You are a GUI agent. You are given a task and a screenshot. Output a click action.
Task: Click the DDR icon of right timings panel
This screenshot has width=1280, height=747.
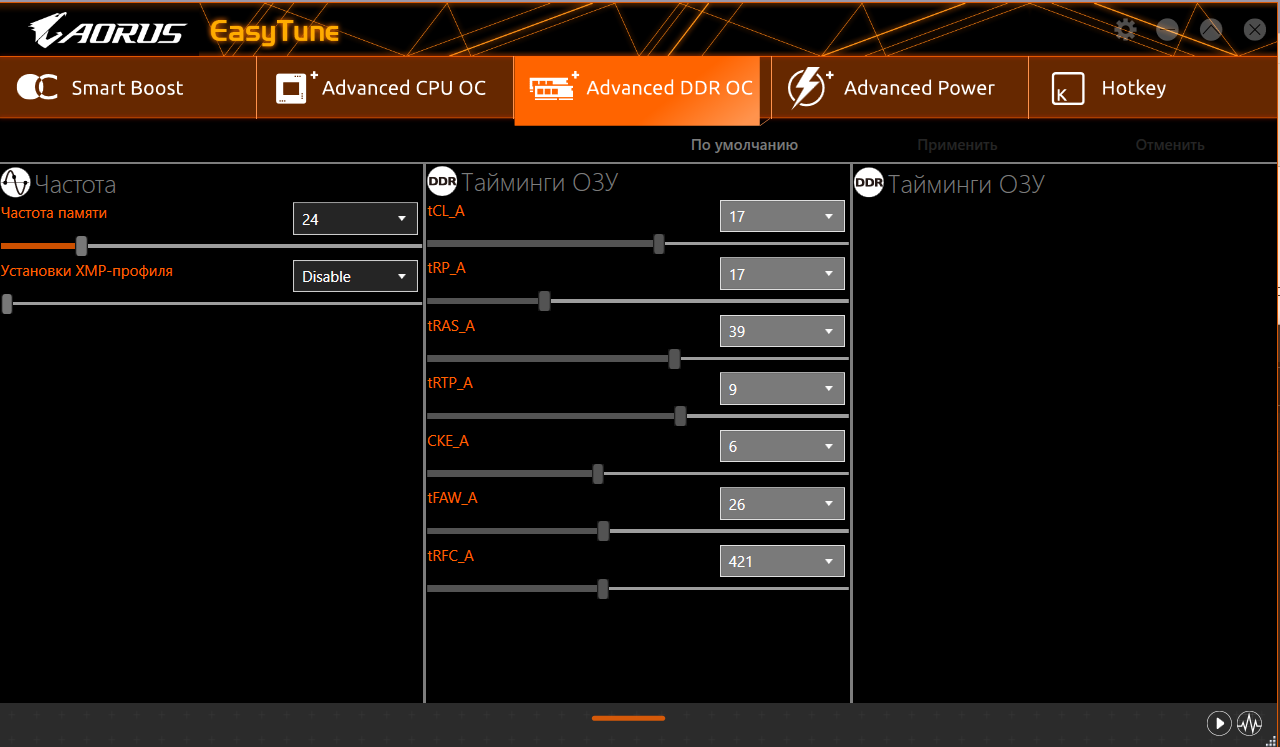pyautogui.click(x=868, y=183)
